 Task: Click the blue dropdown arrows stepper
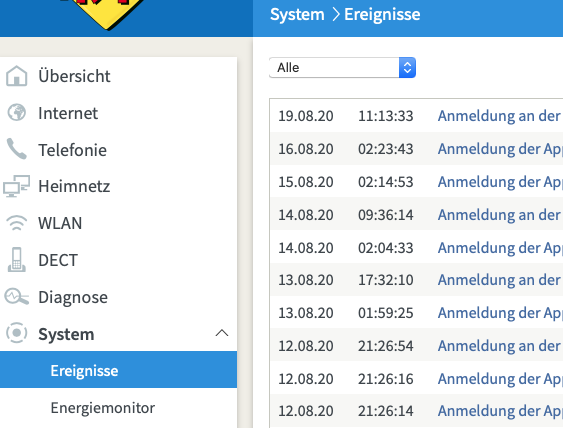coord(407,68)
